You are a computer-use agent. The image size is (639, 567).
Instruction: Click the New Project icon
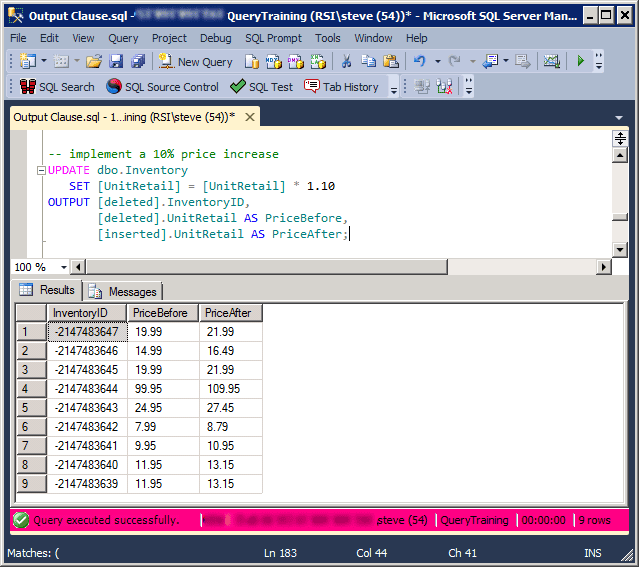pos(28,62)
